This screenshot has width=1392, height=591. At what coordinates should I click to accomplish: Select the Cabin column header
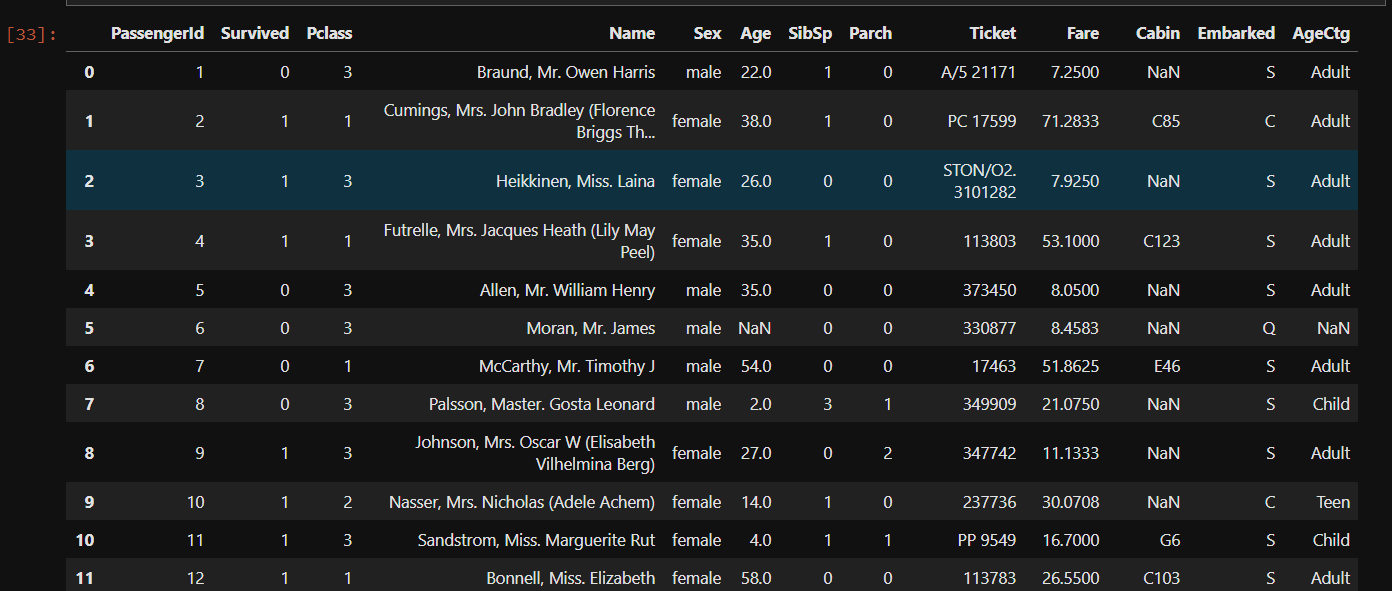click(1157, 33)
